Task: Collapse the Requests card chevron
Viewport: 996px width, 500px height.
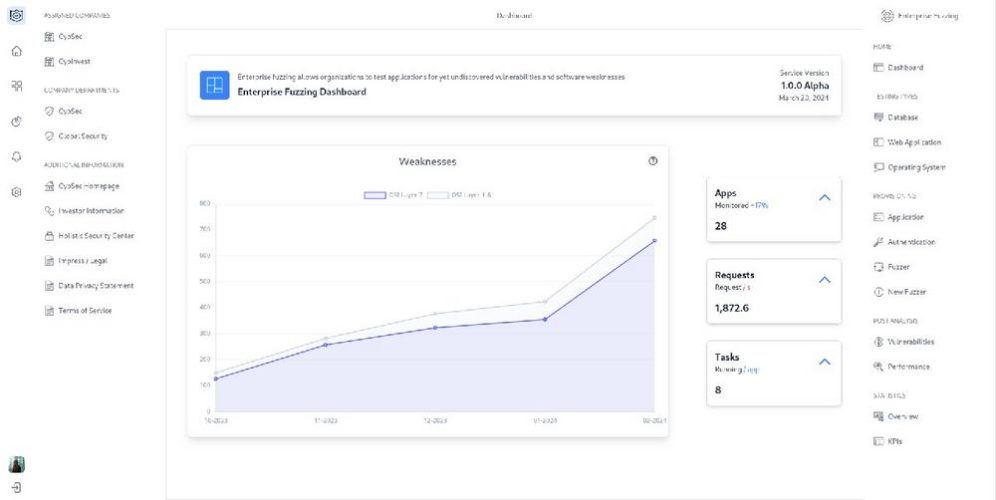Action: [824, 280]
